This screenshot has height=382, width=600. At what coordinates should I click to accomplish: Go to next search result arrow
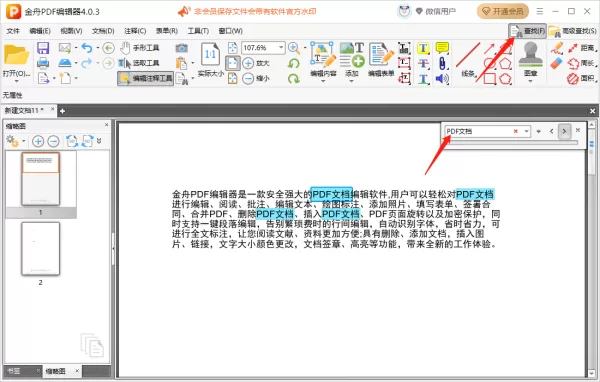coord(564,131)
